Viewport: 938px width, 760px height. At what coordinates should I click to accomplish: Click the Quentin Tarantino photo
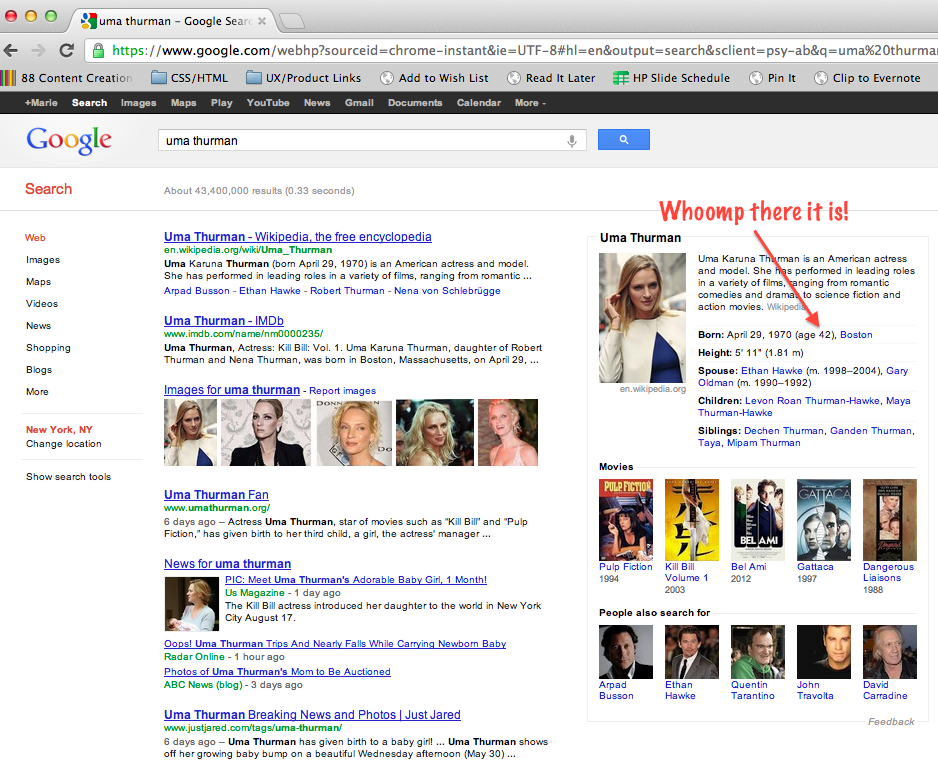coord(757,652)
